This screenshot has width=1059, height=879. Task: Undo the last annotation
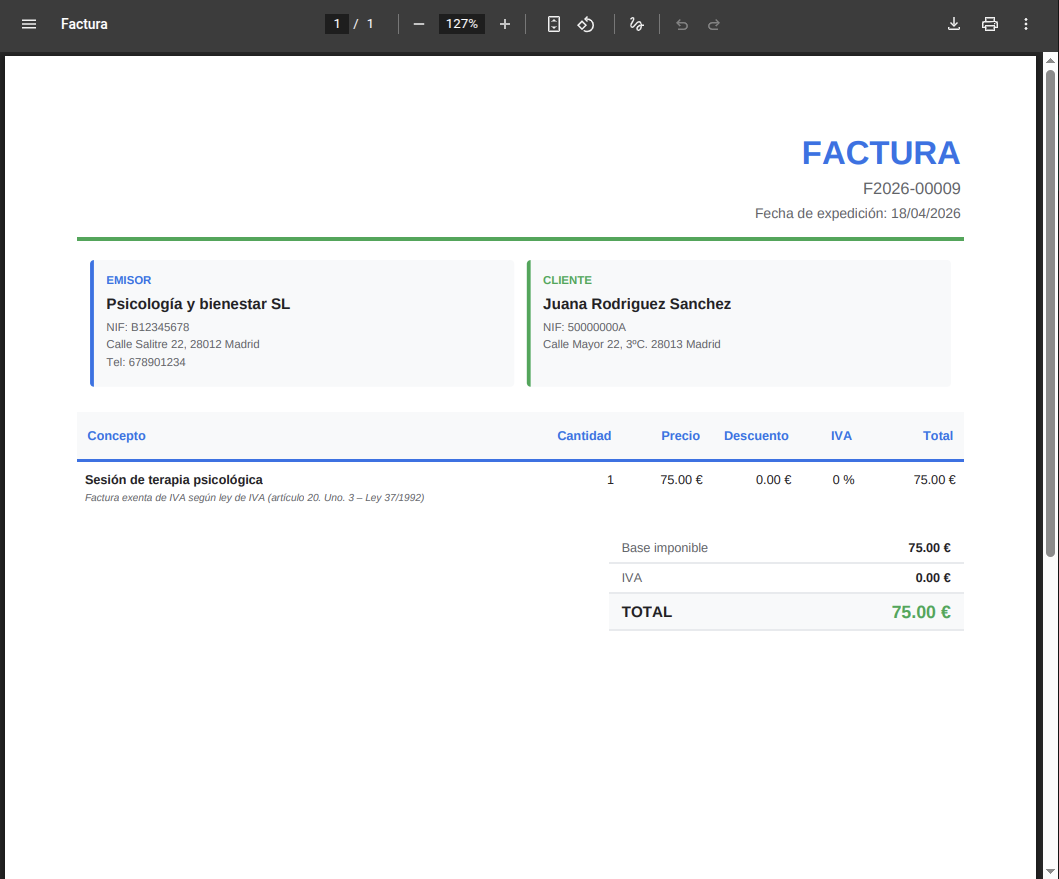click(x=682, y=23)
